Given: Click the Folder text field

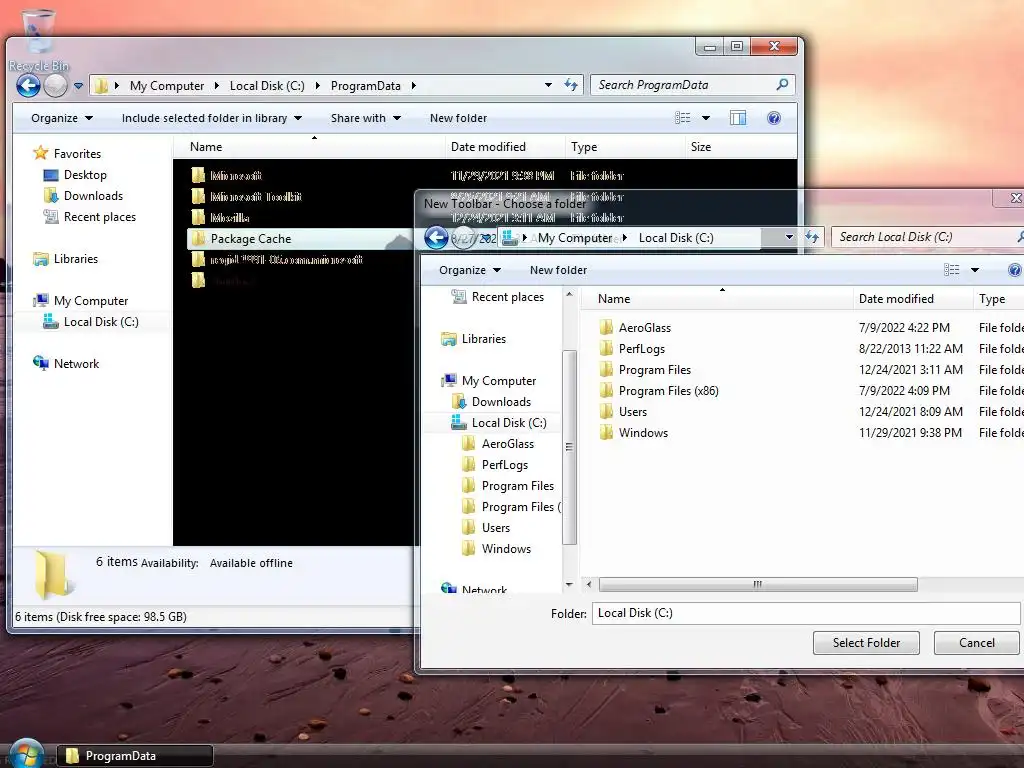Looking at the screenshot, I should click(806, 613).
